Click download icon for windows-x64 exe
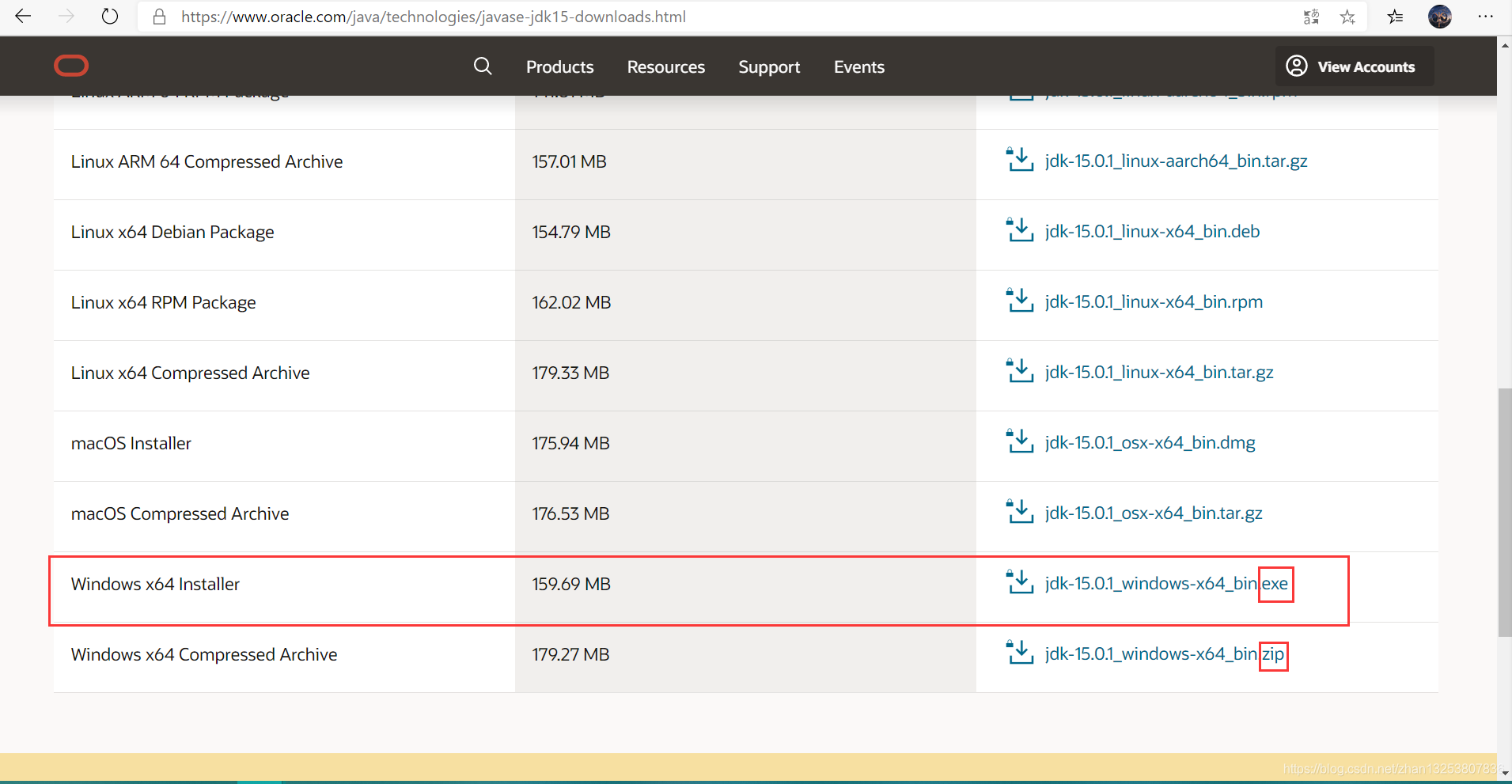The height and width of the screenshot is (784, 1512). click(1020, 583)
